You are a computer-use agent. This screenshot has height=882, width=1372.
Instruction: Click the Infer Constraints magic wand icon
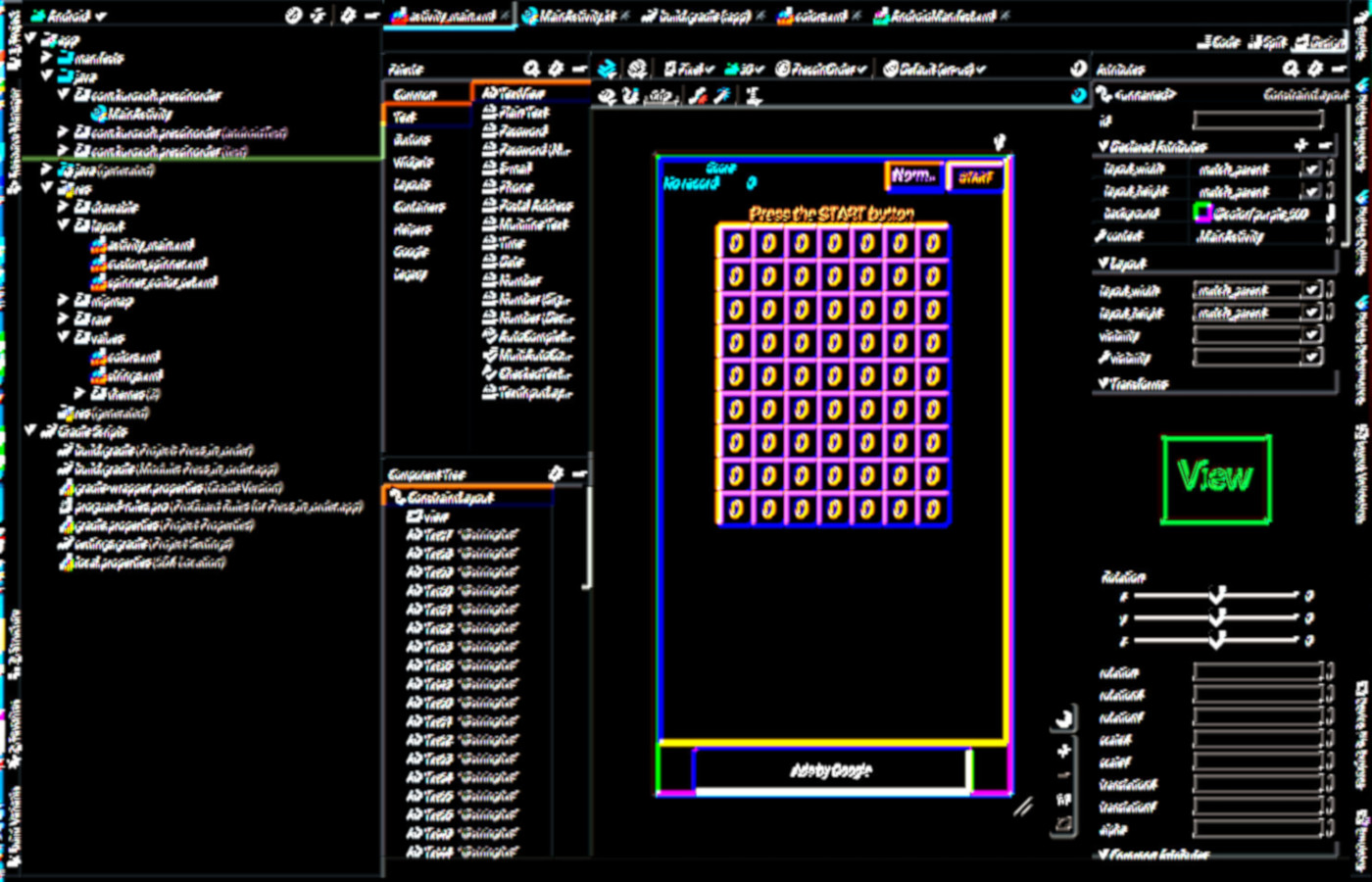click(722, 96)
